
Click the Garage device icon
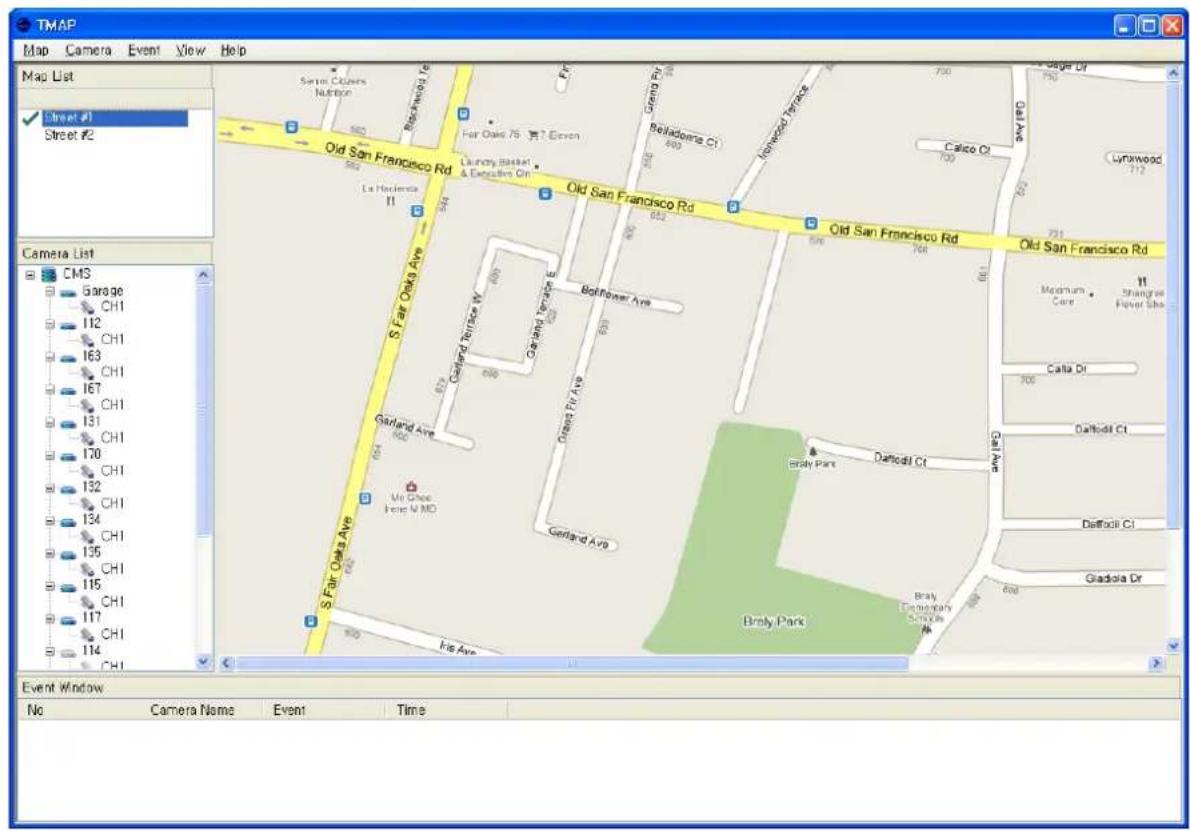68,293
